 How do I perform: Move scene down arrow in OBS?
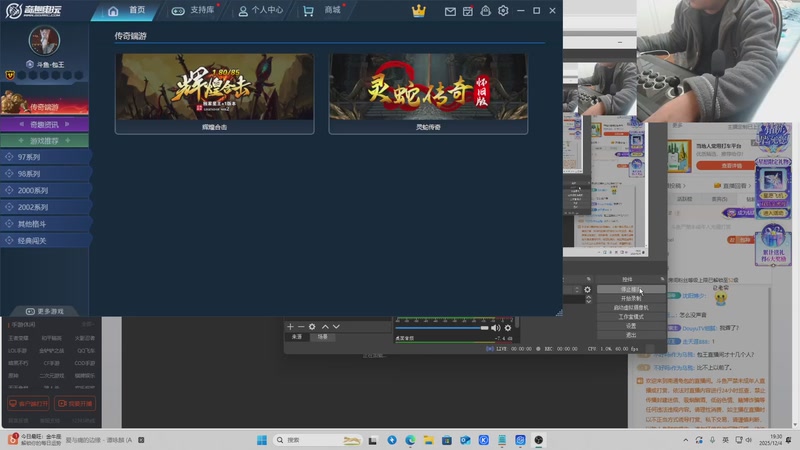pyautogui.click(x=336, y=327)
